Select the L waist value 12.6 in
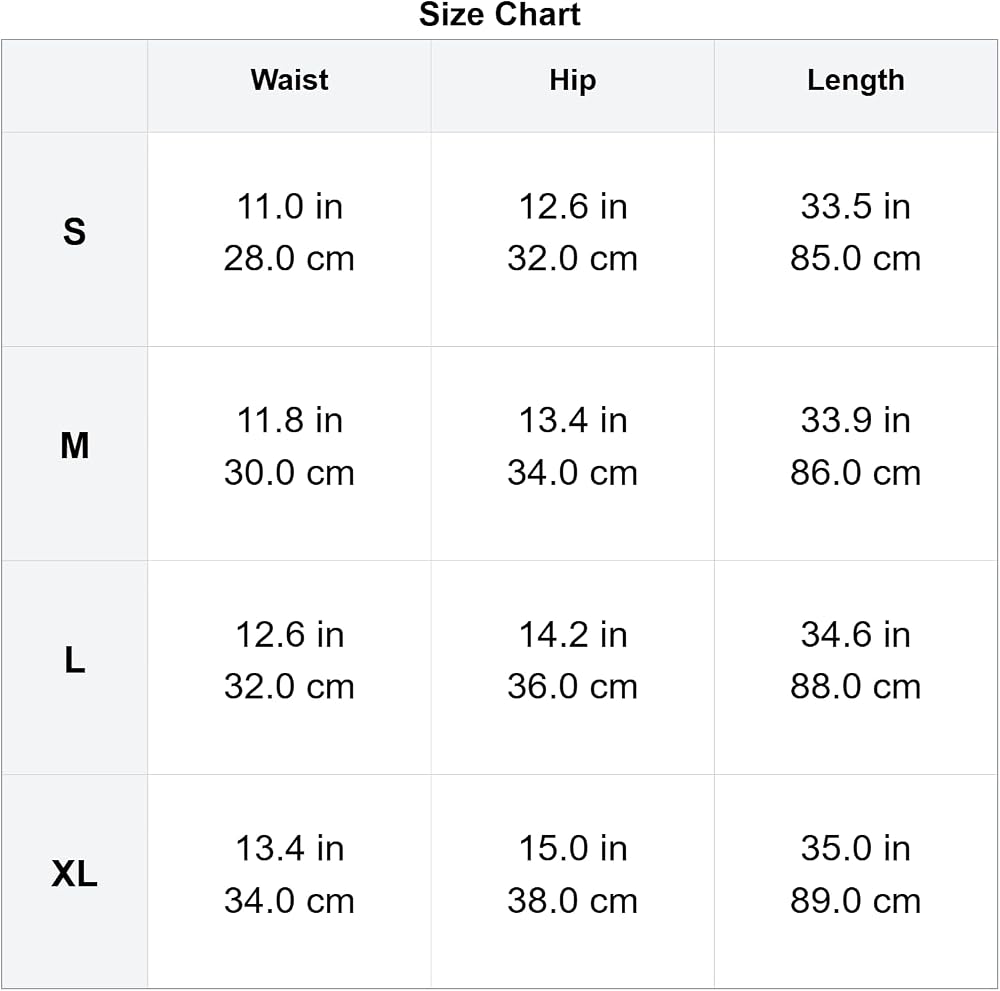The height and width of the screenshot is (991, 1000). 290,635
